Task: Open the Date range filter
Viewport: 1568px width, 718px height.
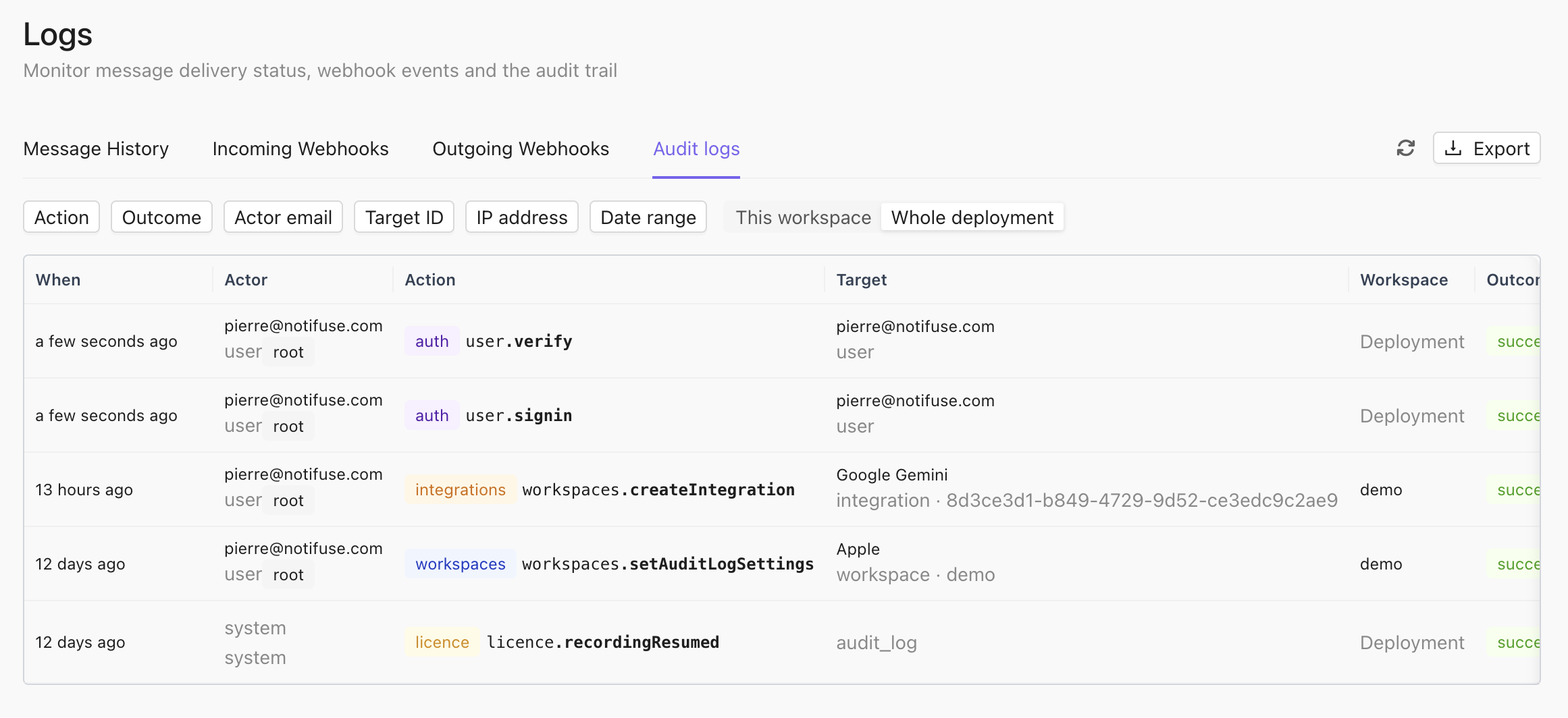Action: tap(648, 217)
